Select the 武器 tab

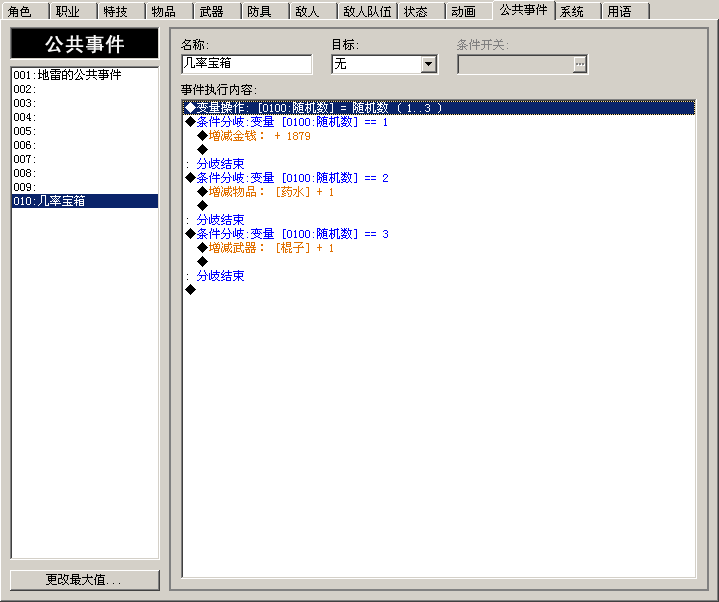point(217,11)
